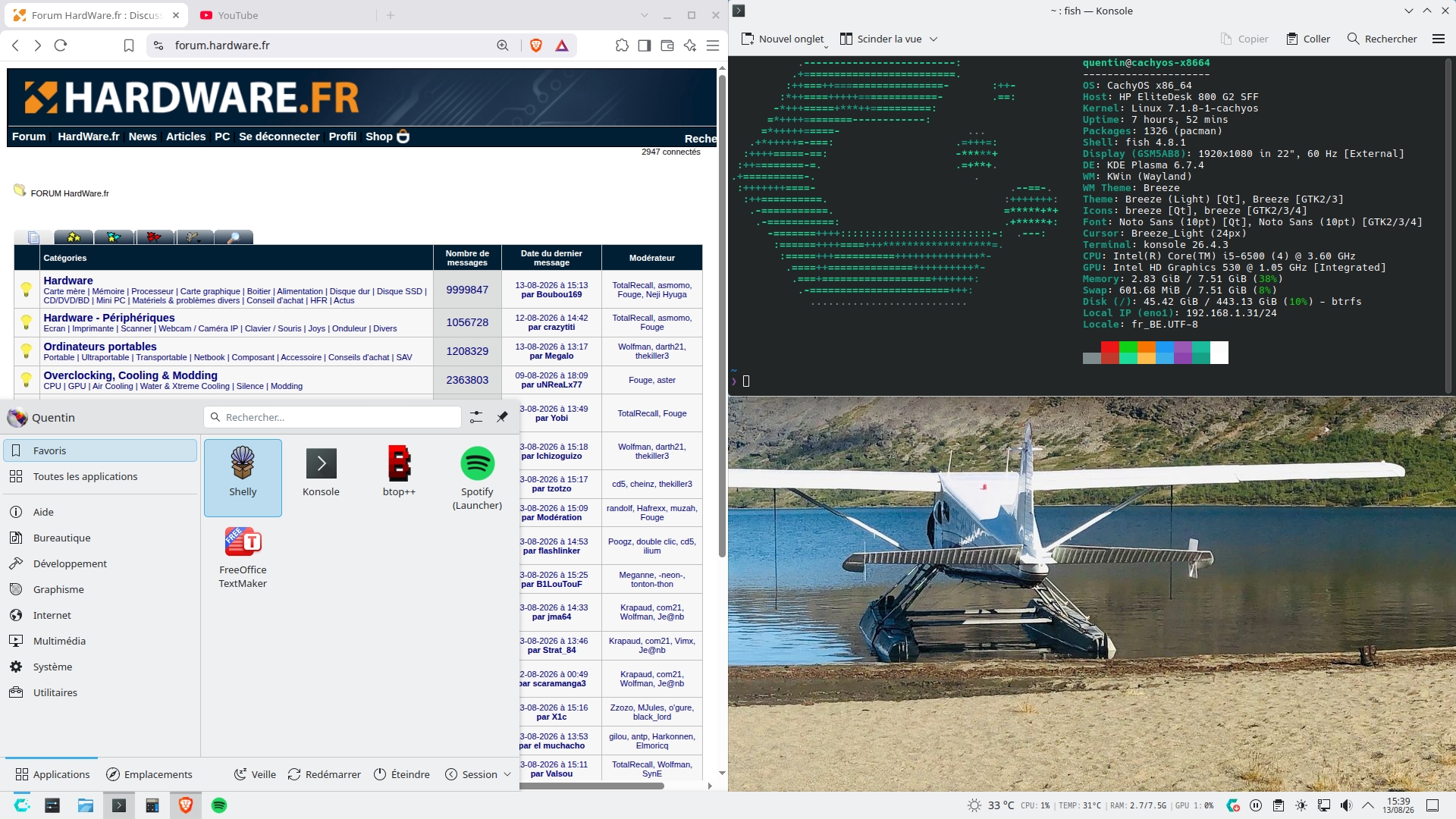Toggle the browser sidebar panel icon
The height and width of the screenshot is (819, 1456).
(x=645, y=45)
